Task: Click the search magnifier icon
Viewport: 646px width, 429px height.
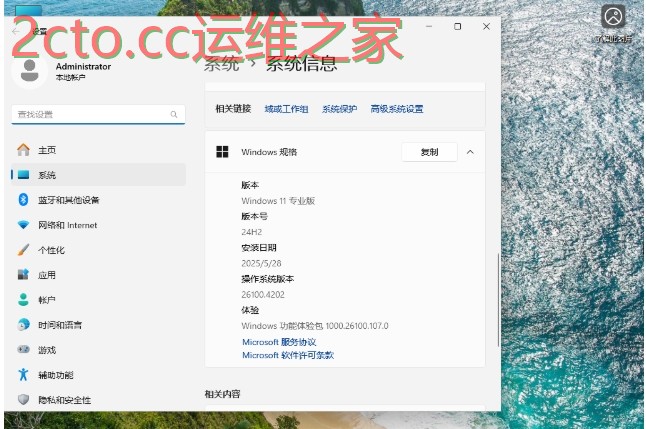Action: coord(174,114)
